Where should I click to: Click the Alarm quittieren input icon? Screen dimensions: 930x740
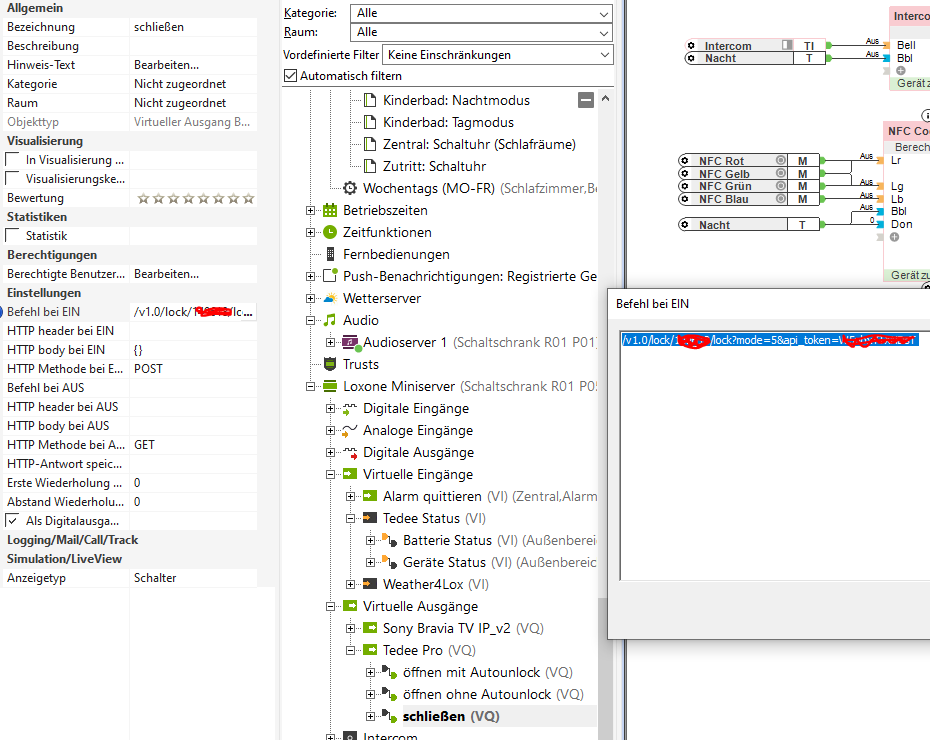point(370,496)
